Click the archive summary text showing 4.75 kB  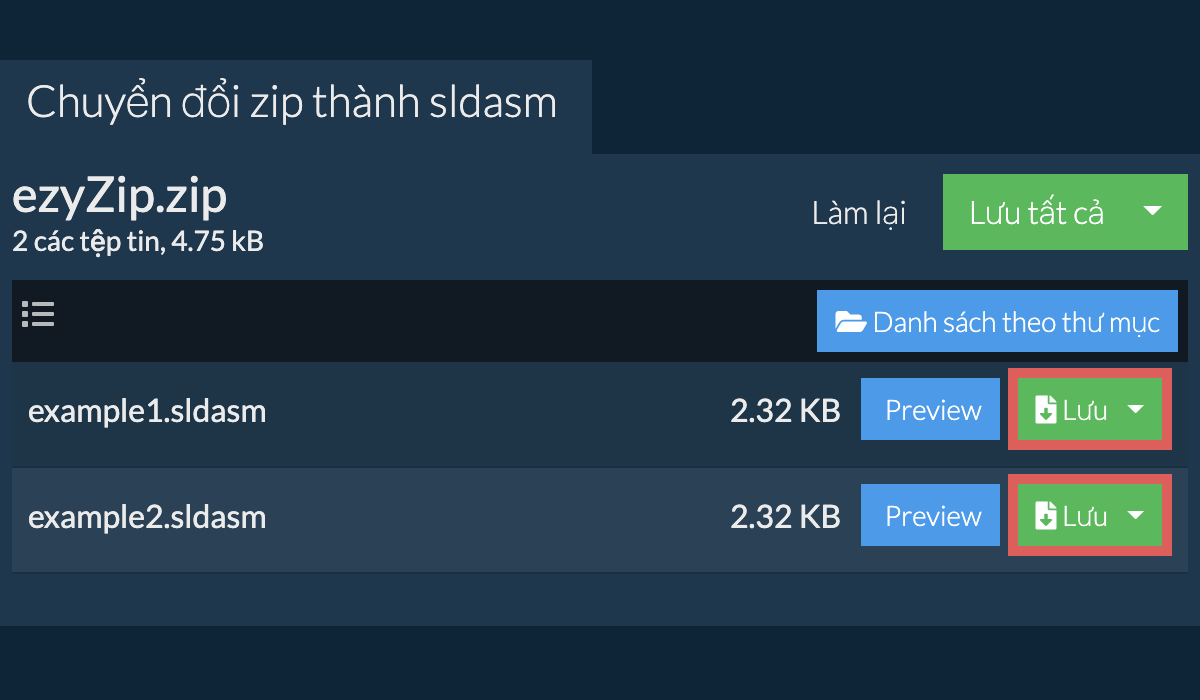(x=138, y=241)
